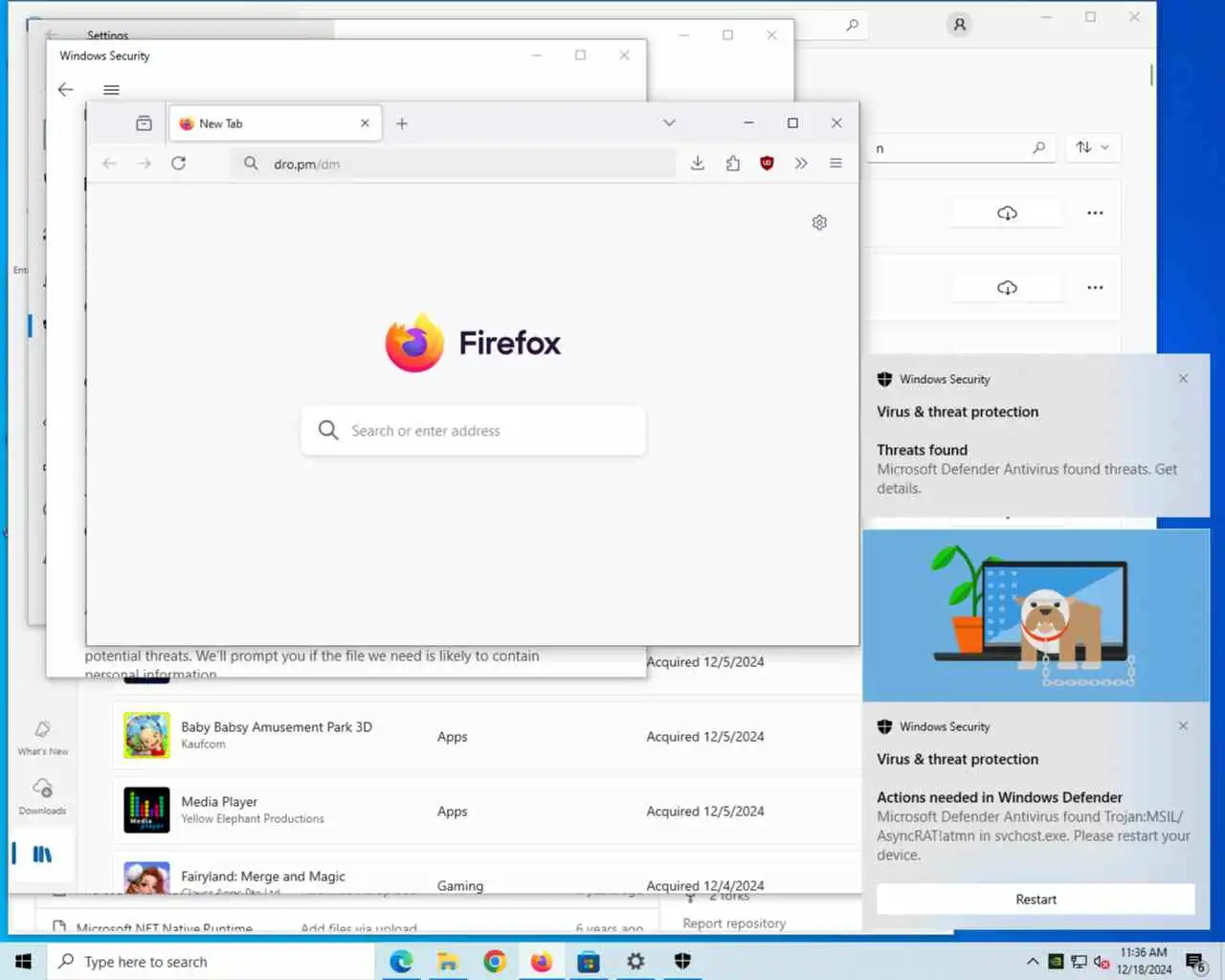Viewport: 1225px width, 980px height.
Task: Open Library in Microsoft Store sidebar
Action: point(42,854)
